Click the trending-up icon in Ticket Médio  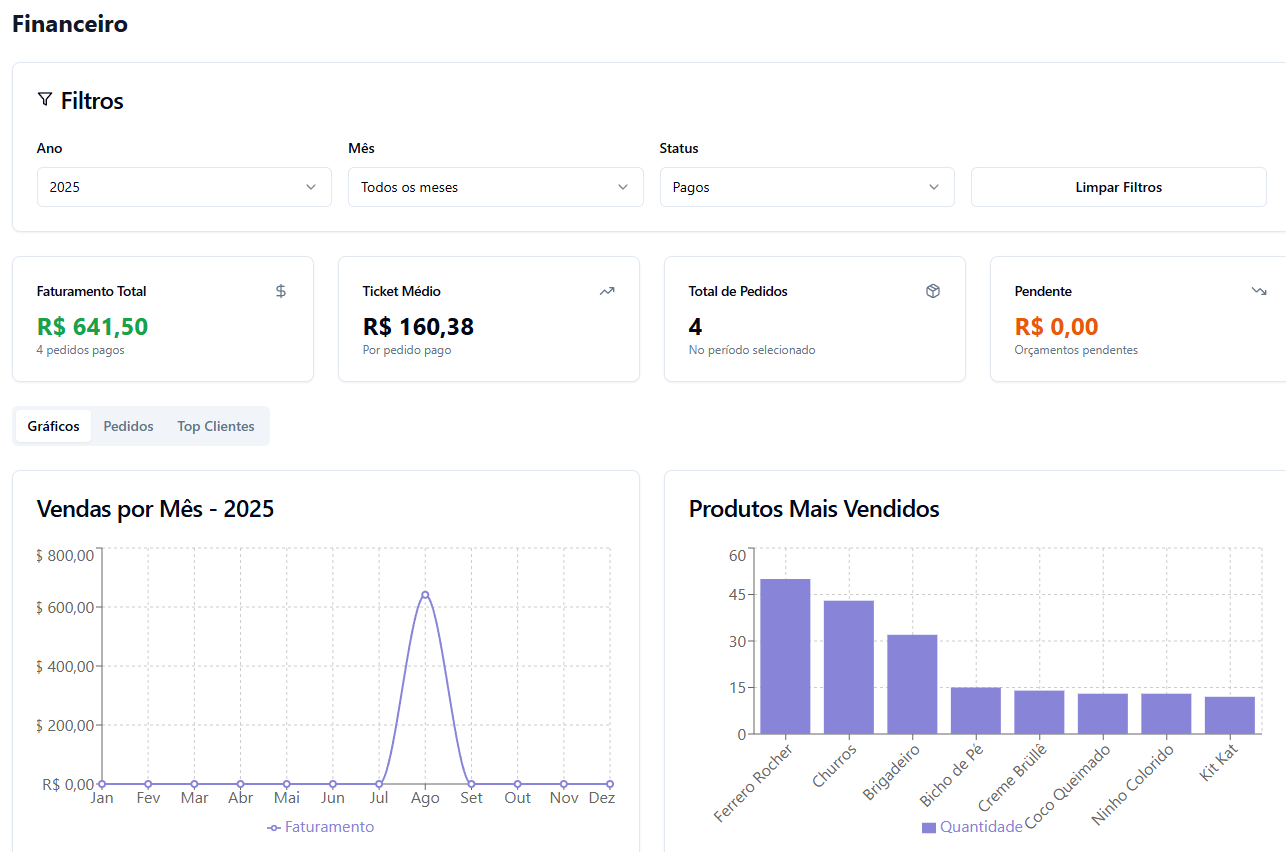click(607, 291)
